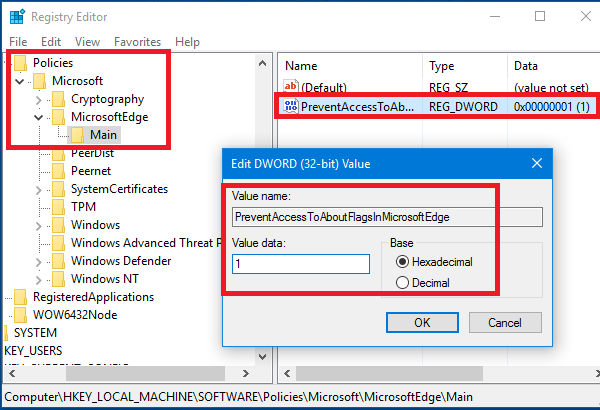Viewport: 600px width, 410px height.
Task: Expand the Windows NT tree node
Action: tap(38, 279)
